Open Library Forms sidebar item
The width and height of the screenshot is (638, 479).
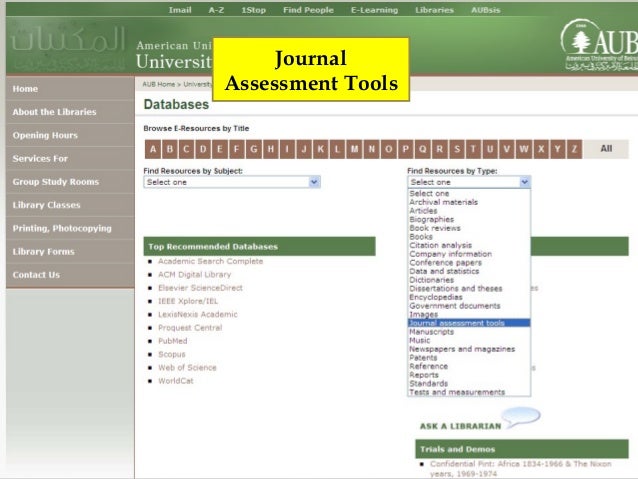coord(70,252)
